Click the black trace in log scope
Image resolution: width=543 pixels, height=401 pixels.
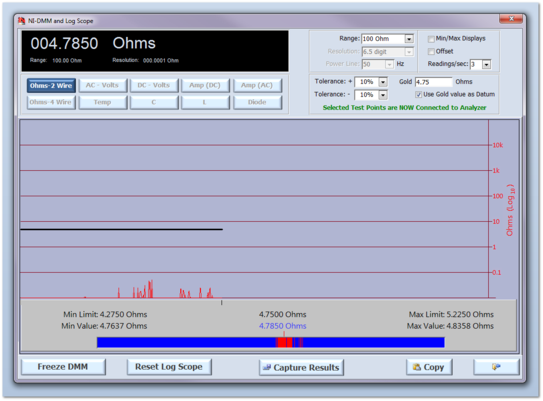(122, 229)
